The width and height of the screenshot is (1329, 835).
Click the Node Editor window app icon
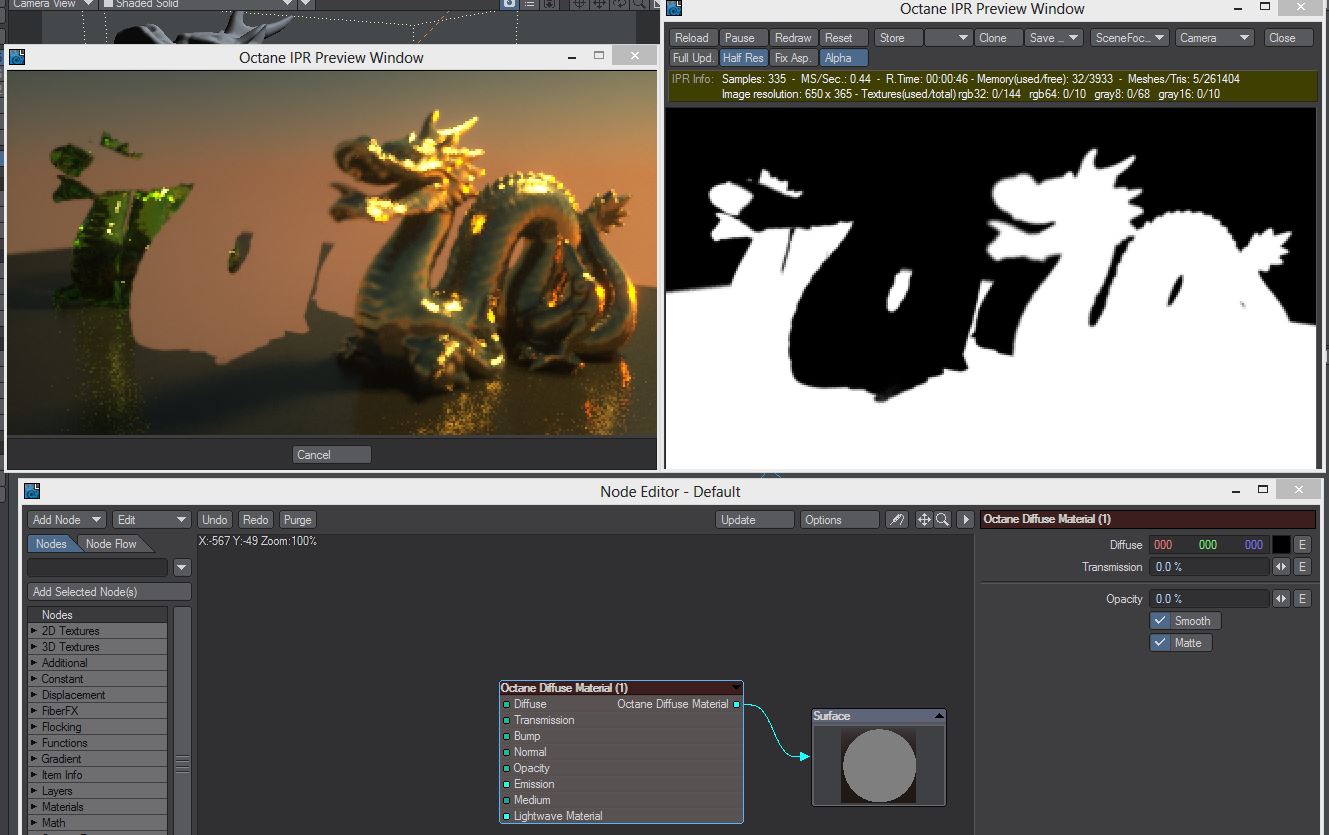pyautogui.click(x=32, y=491)
